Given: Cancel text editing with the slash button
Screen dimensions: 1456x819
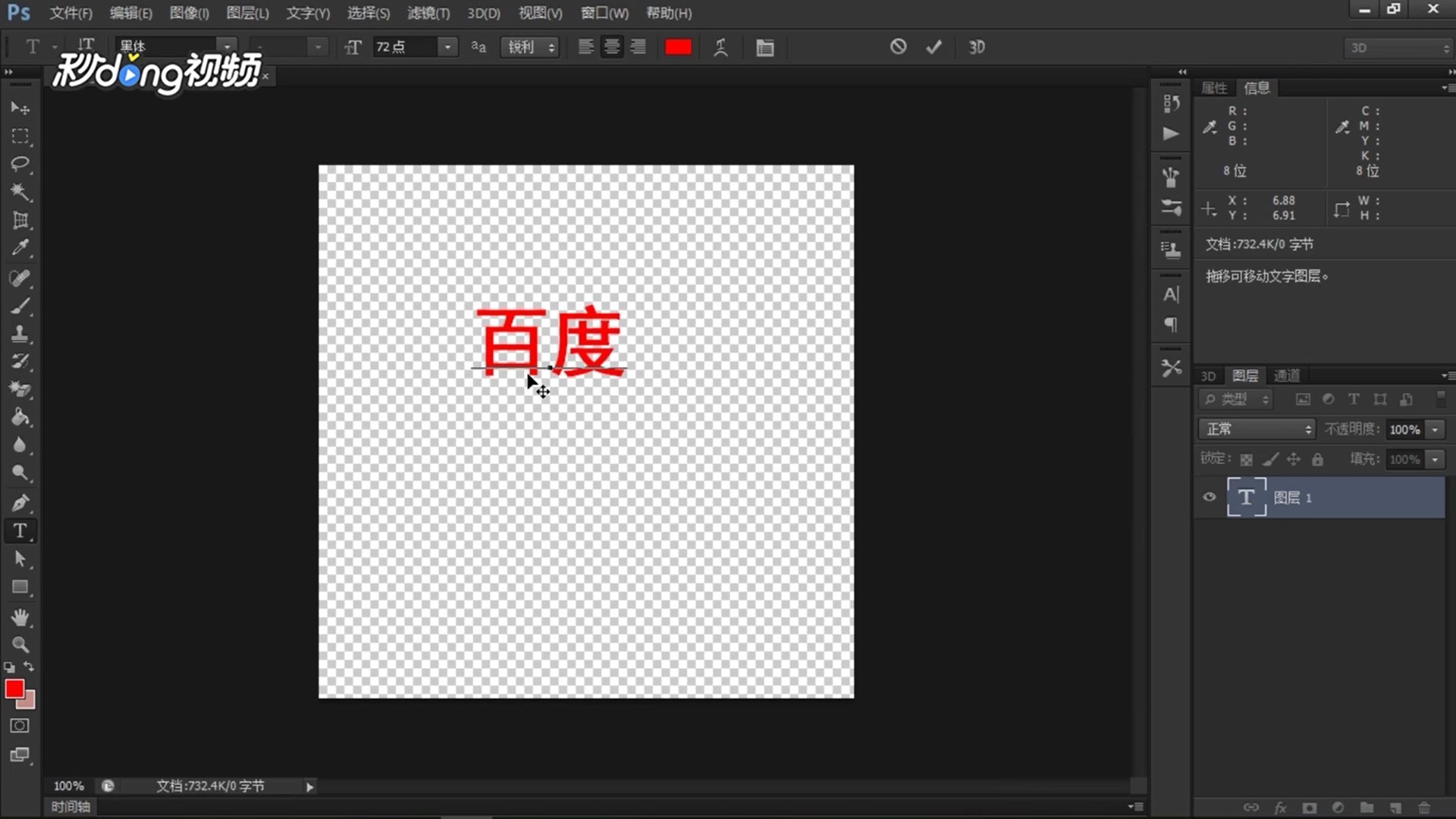Looking at the screenshot, I should click(899, 46).
